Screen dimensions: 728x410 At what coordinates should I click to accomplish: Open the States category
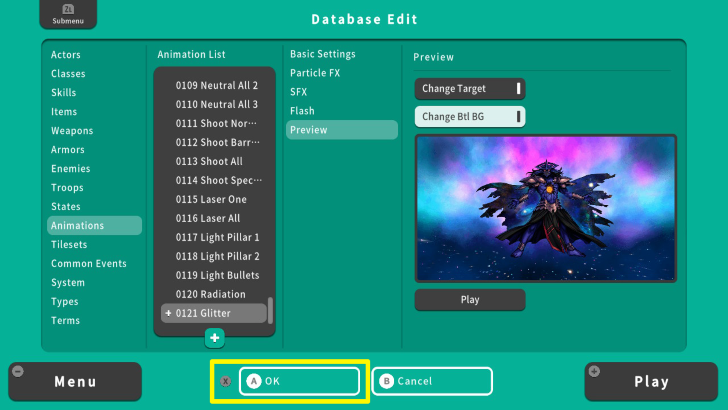tap(65, 207)
